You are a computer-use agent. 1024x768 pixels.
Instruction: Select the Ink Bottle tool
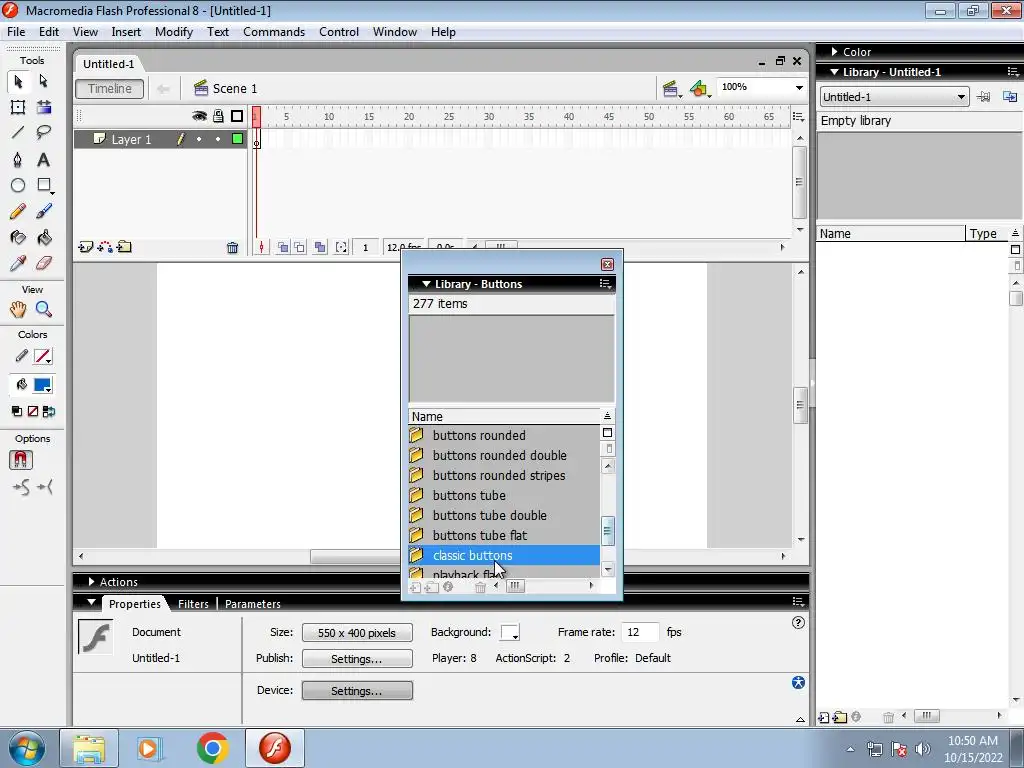(x=18, y=237)
